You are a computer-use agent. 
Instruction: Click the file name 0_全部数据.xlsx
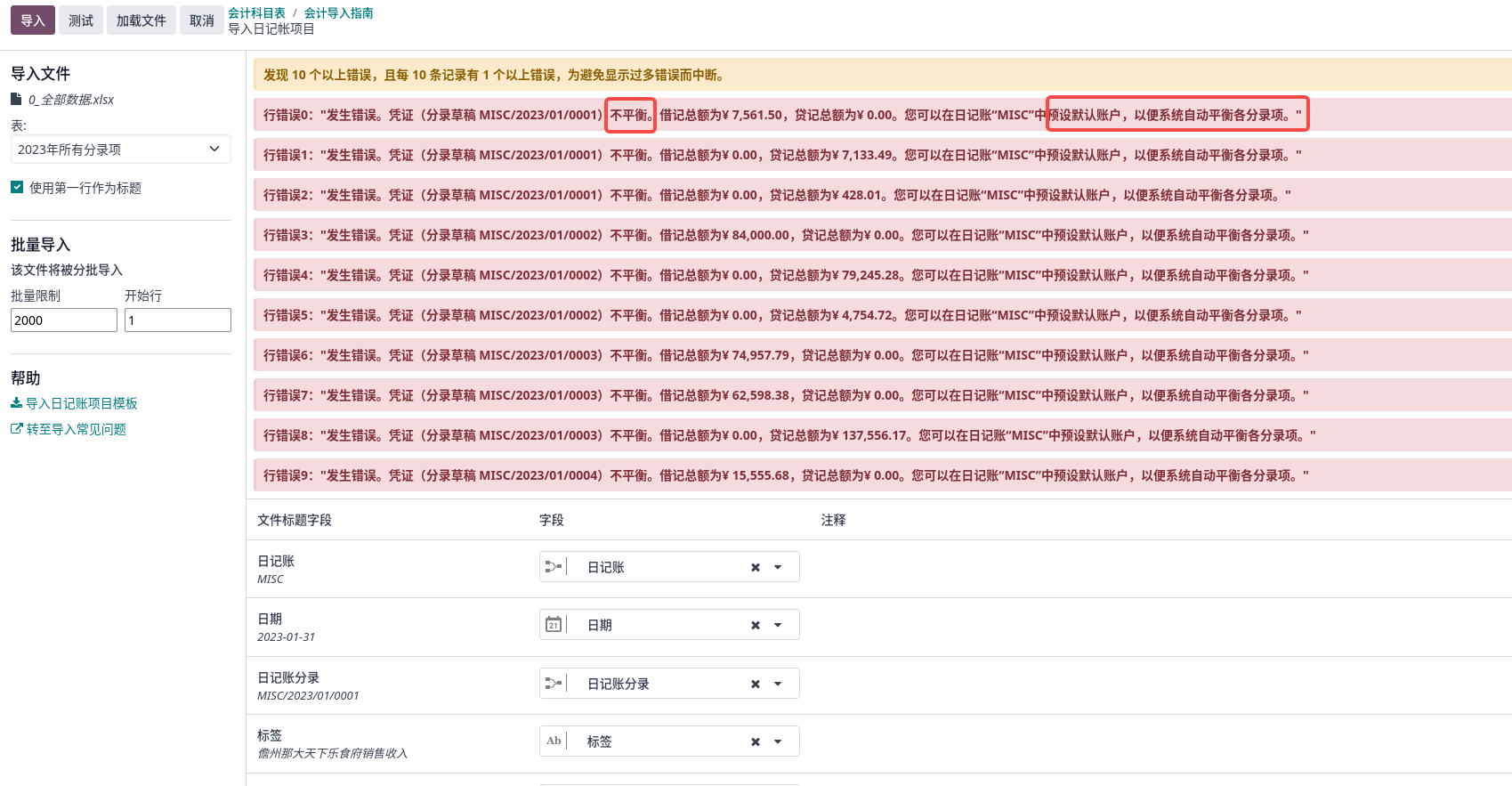71,100
